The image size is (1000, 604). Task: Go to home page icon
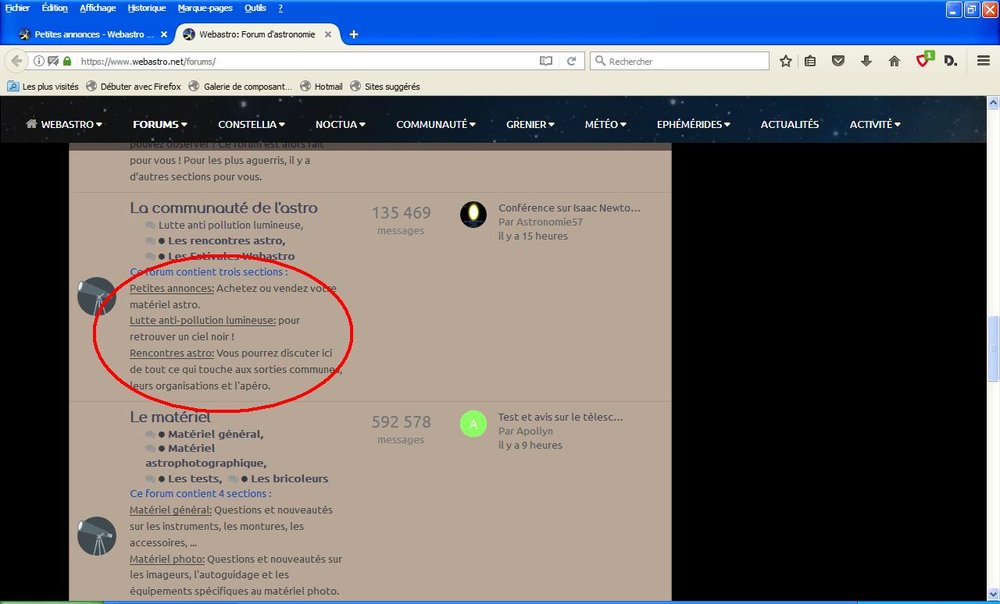click(894, 61)
